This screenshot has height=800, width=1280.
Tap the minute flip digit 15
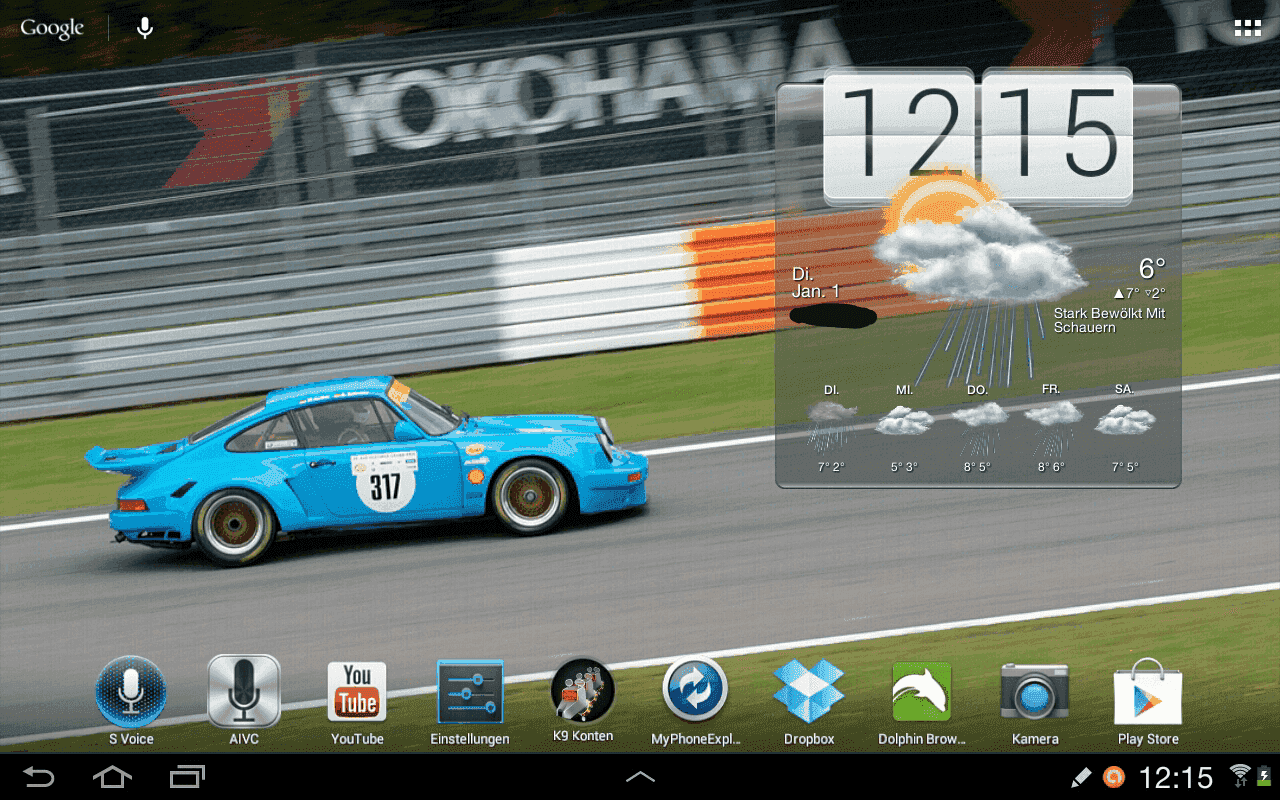tap(1057, 135)
